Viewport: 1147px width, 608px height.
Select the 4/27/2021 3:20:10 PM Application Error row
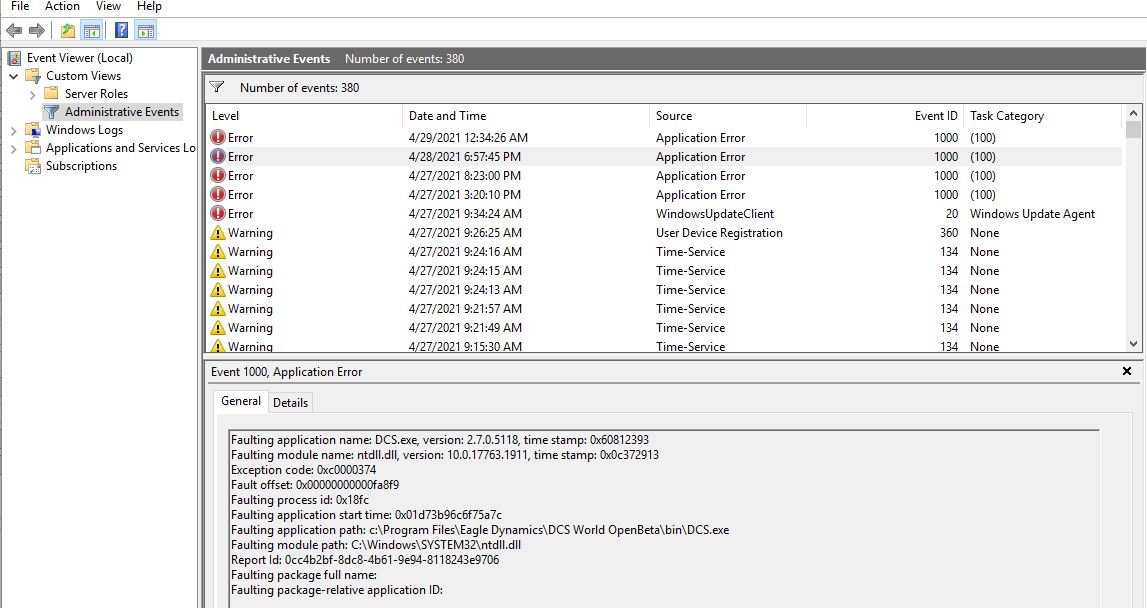[663, 195]
